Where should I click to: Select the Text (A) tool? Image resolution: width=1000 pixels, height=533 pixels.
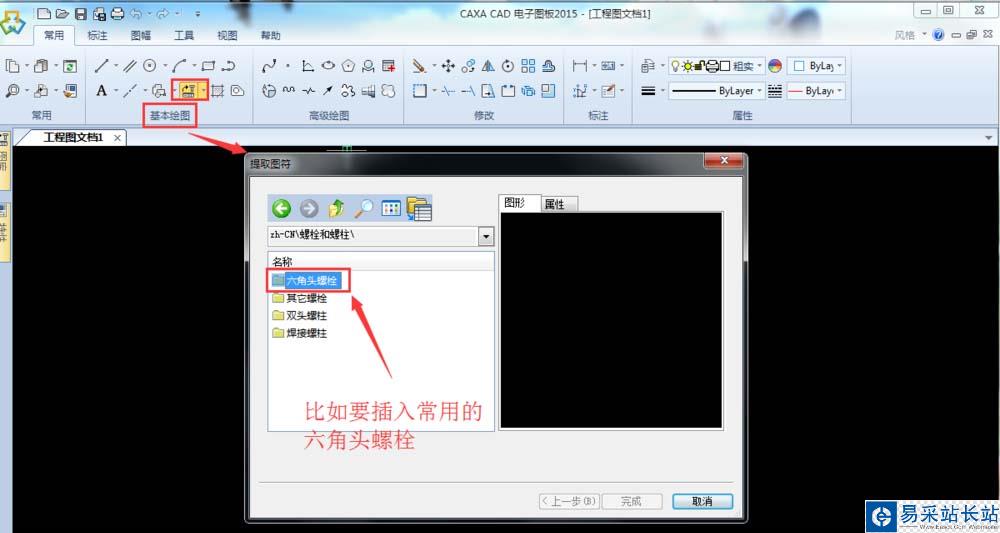[101, 91]
